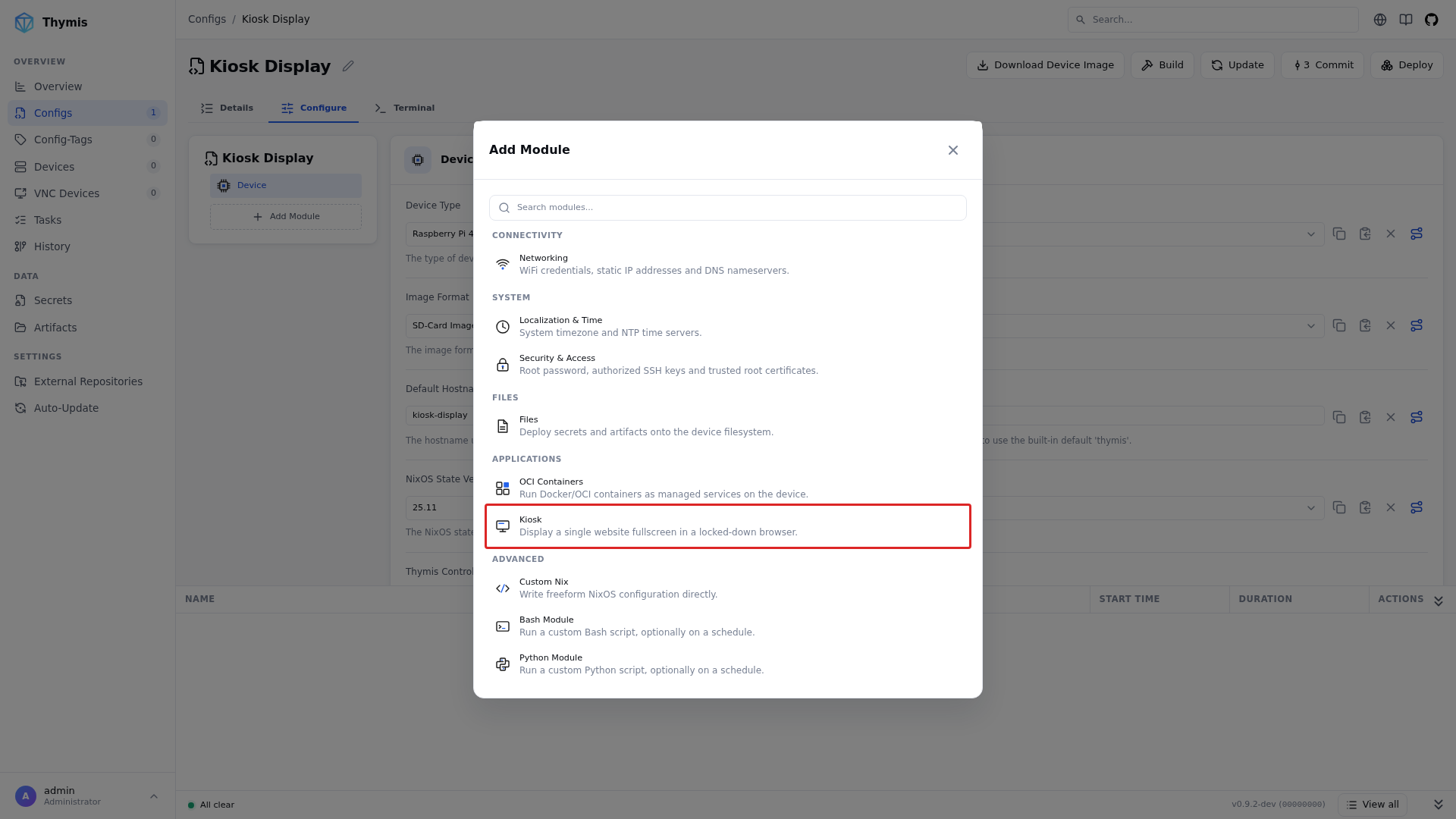Open Tasks in the sidebar
This screenshot has width=1456, height=819.
click(87, 220)
